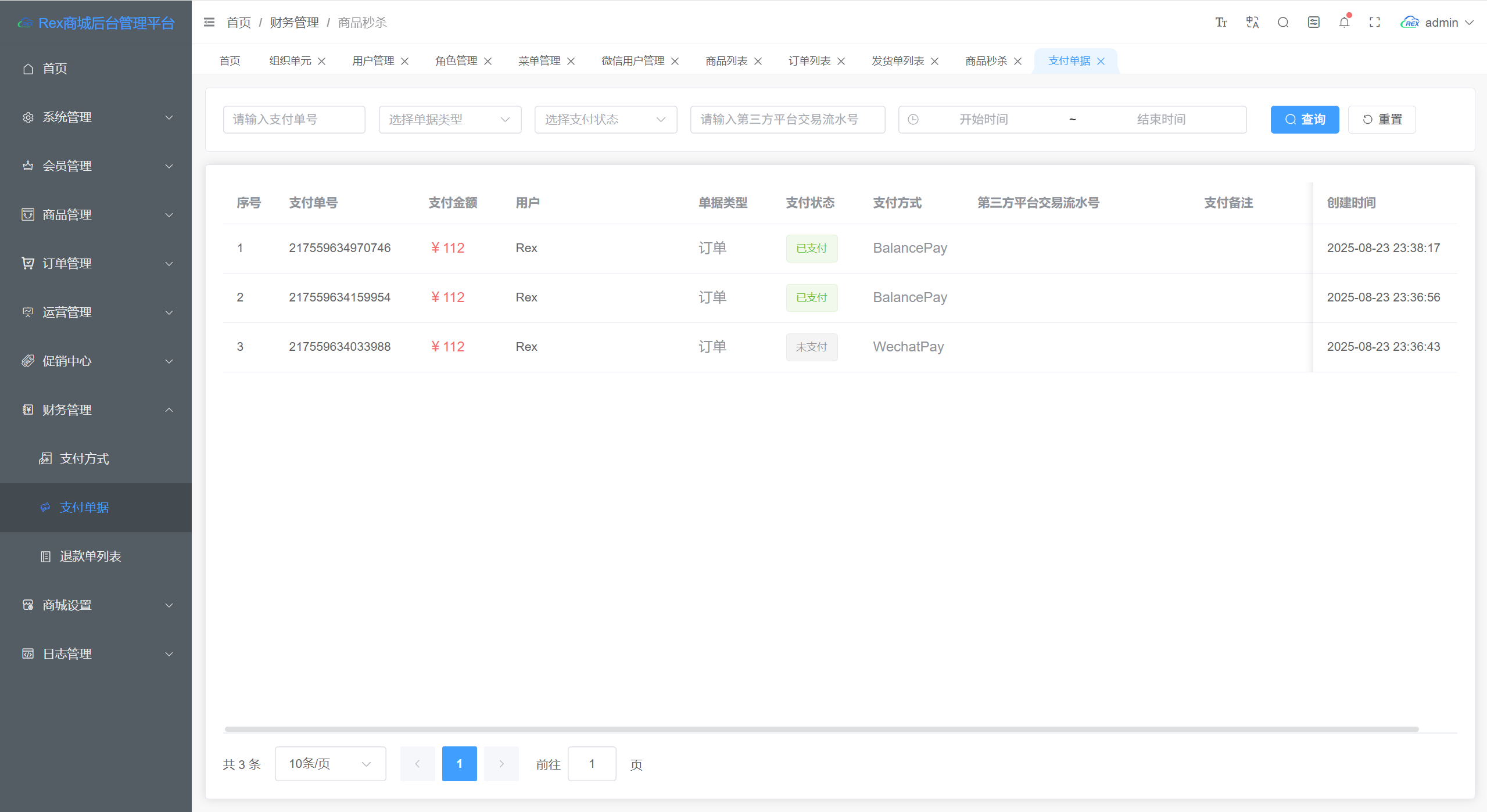Click the clock icon in the date range picker
The image size is (1487, 812).
(913, 119)
